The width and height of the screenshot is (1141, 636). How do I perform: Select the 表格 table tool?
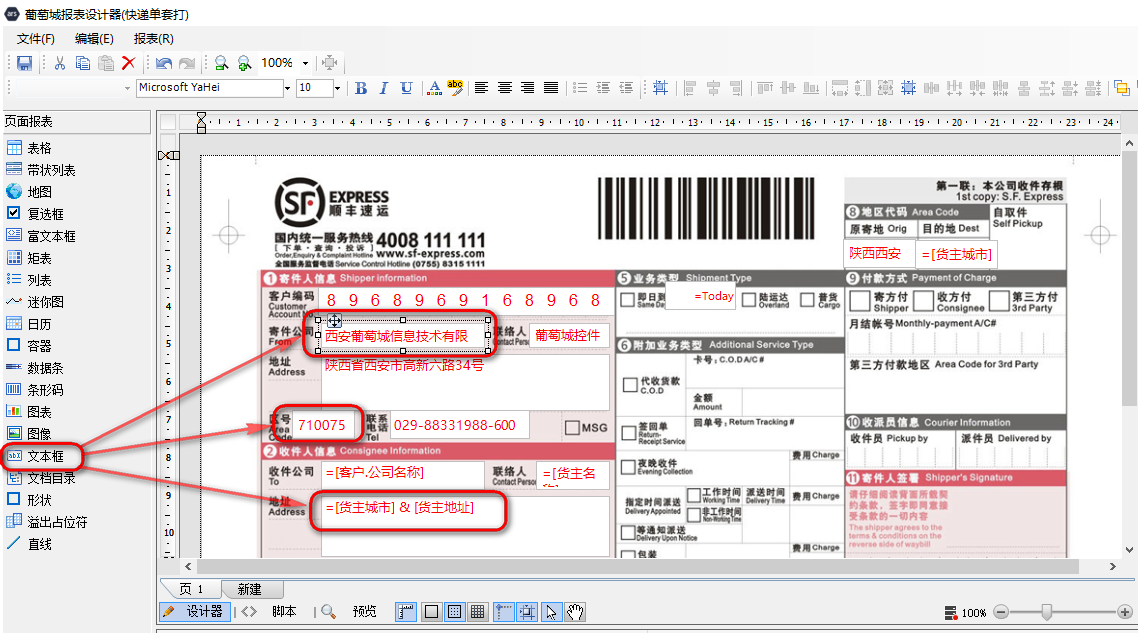[x=30, y=148]
